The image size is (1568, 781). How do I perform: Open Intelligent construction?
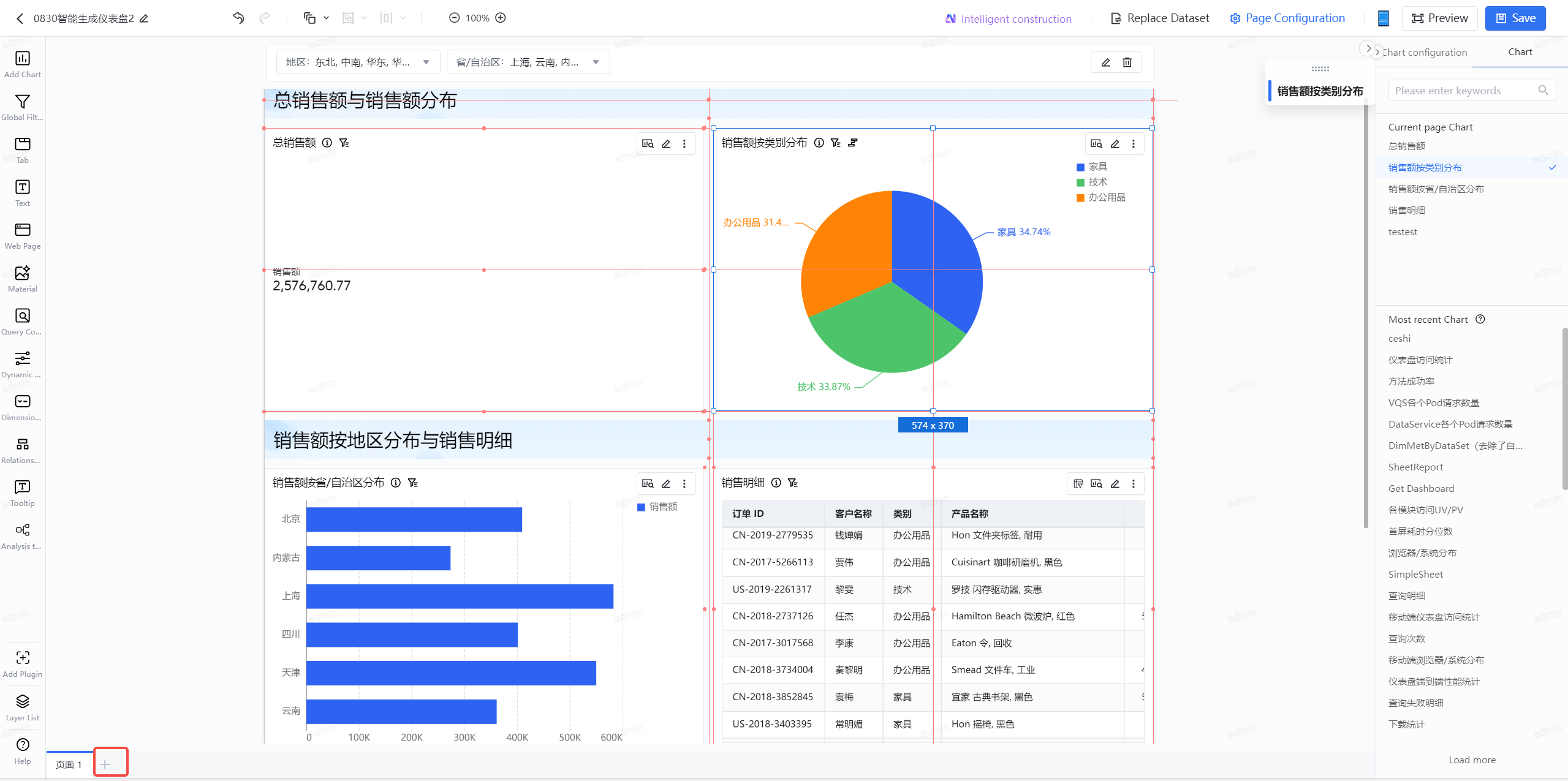pyautogui.click(x=1008, y=19)
